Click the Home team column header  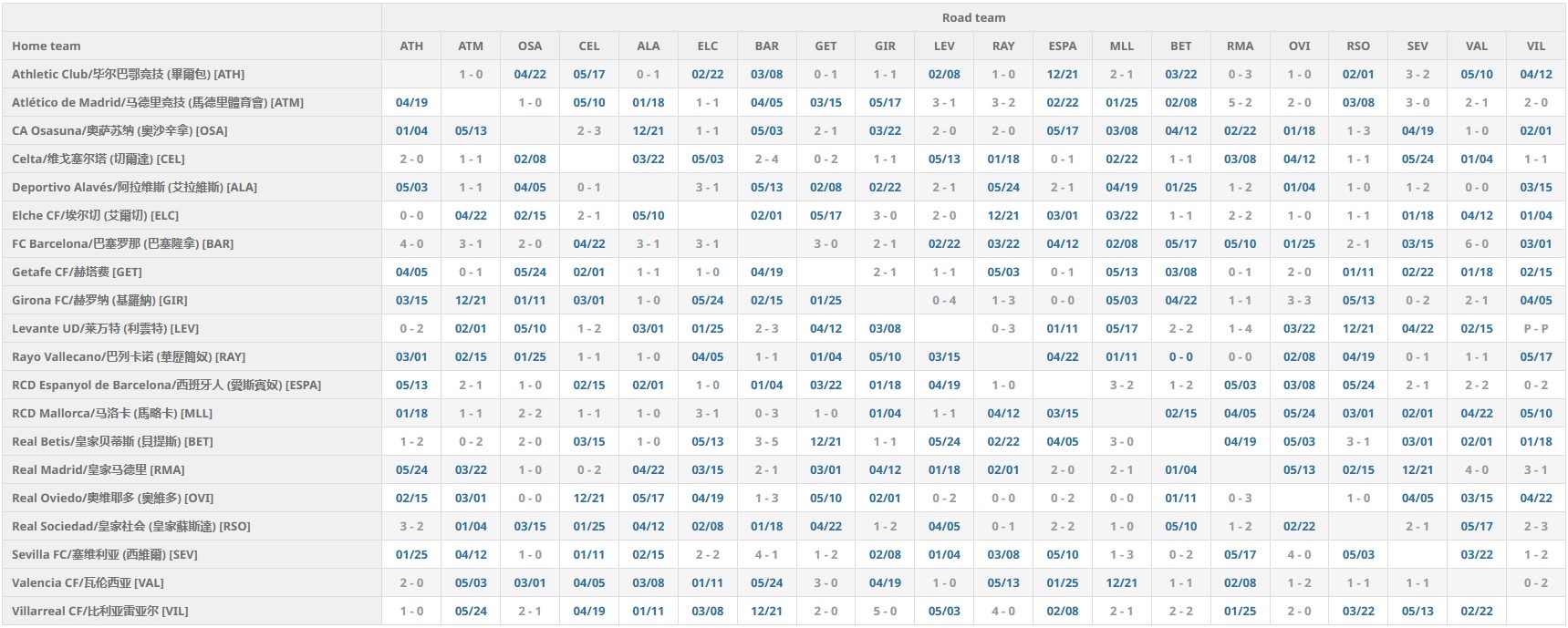[47, 46]
